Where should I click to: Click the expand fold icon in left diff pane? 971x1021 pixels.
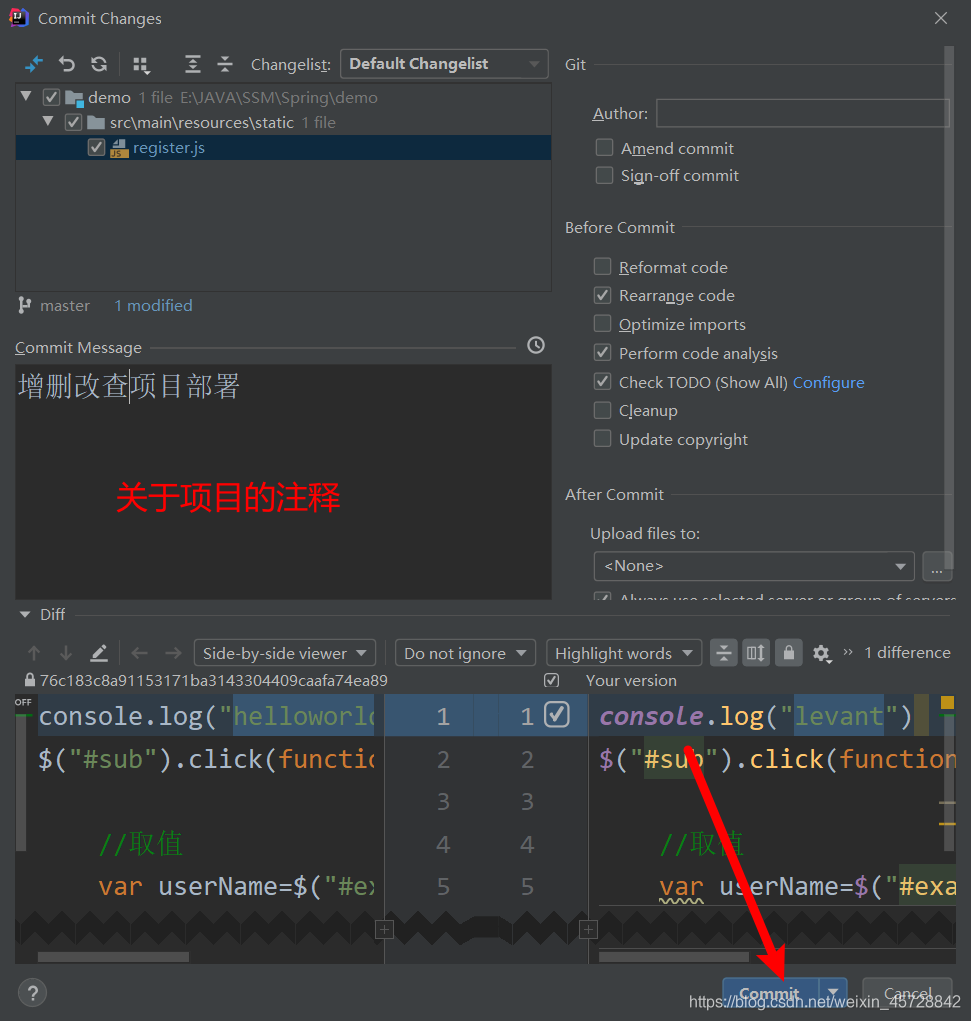click(x=384, y=930)
